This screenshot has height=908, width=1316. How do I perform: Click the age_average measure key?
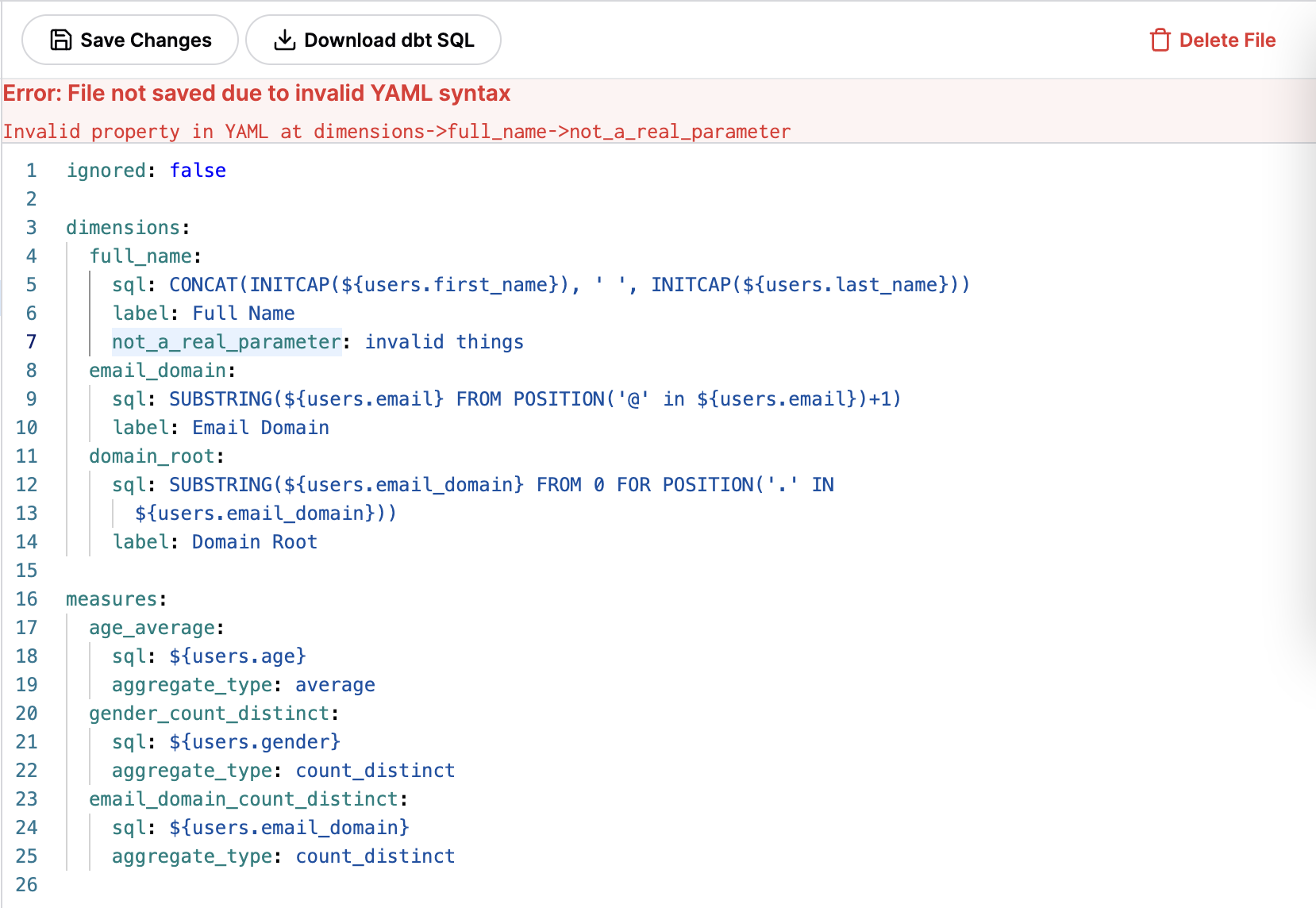coord(152,628)
